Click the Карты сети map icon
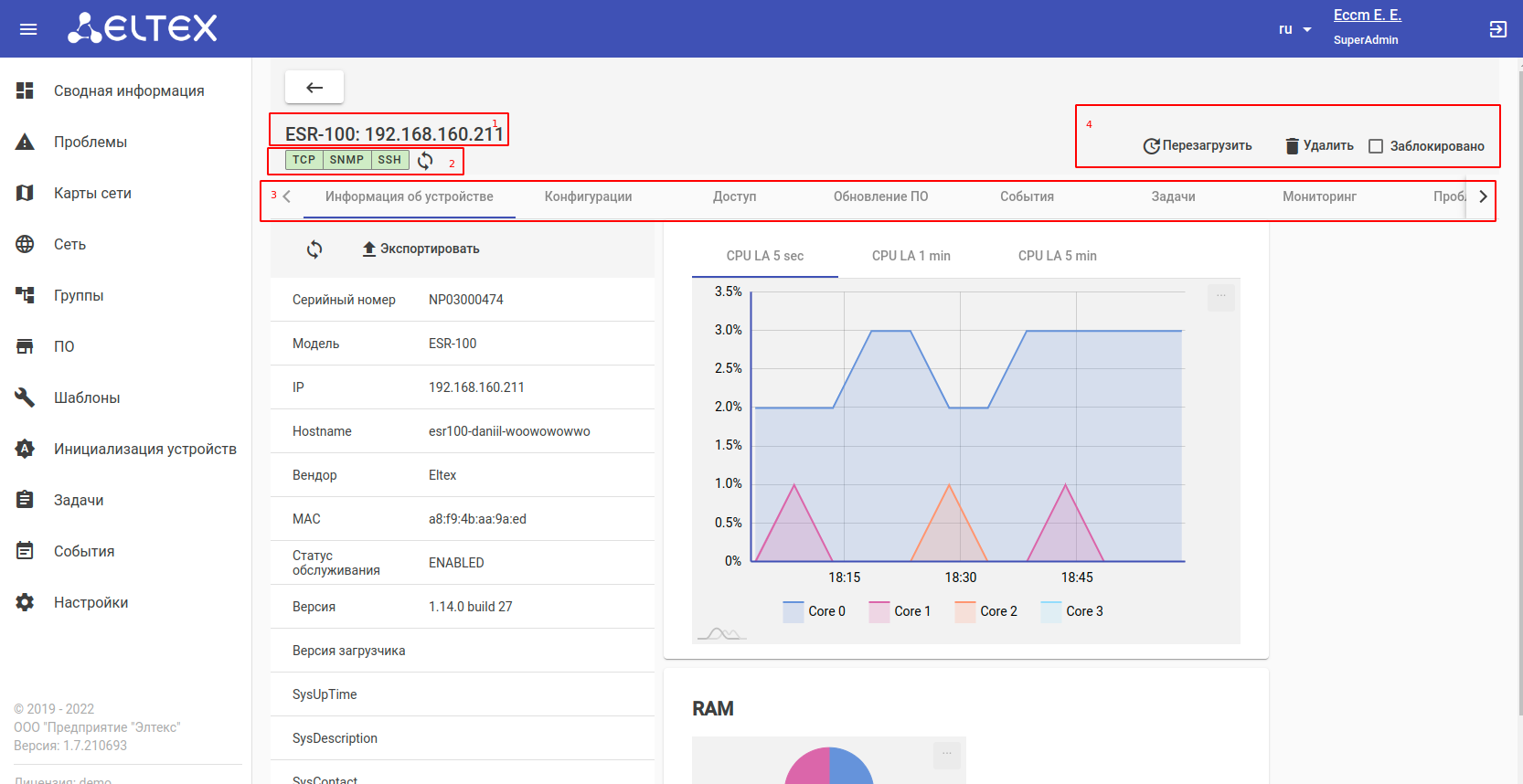The height and width of the screenshot is (784, 1523). pos(25,193)
